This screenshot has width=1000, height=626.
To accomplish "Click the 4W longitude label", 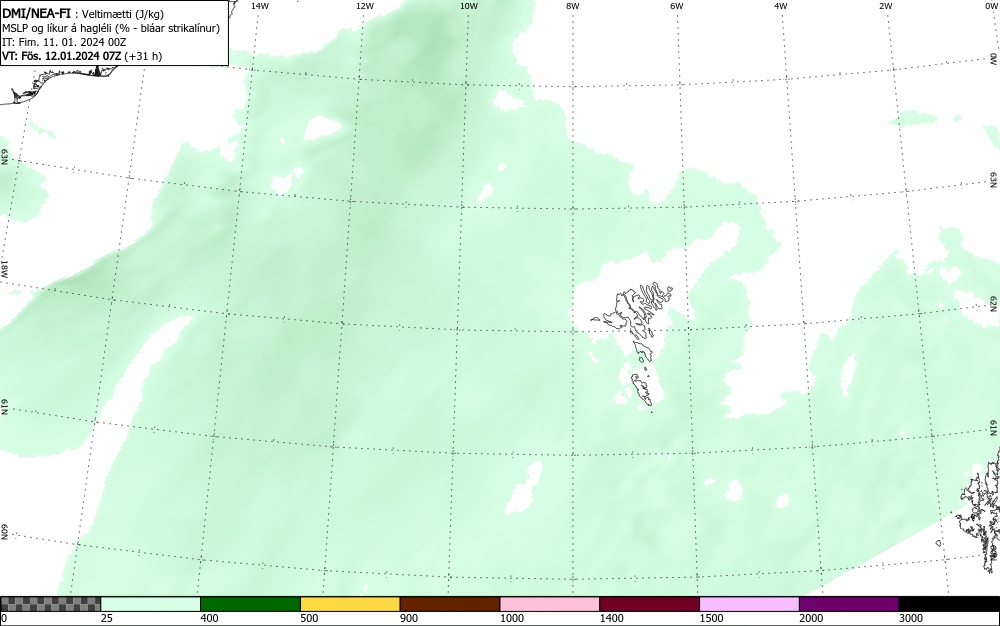I will [x=781, y=6].
